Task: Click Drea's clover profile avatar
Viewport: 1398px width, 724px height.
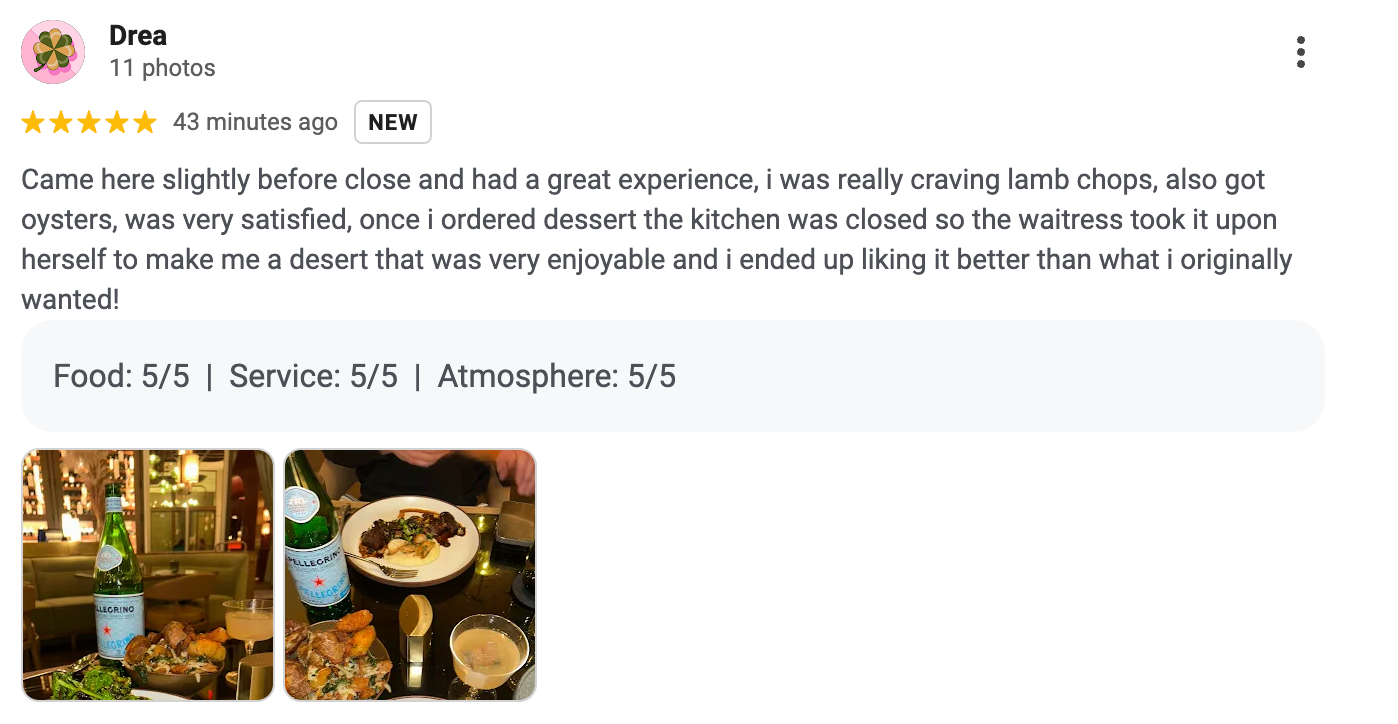Action: (51, 51)
